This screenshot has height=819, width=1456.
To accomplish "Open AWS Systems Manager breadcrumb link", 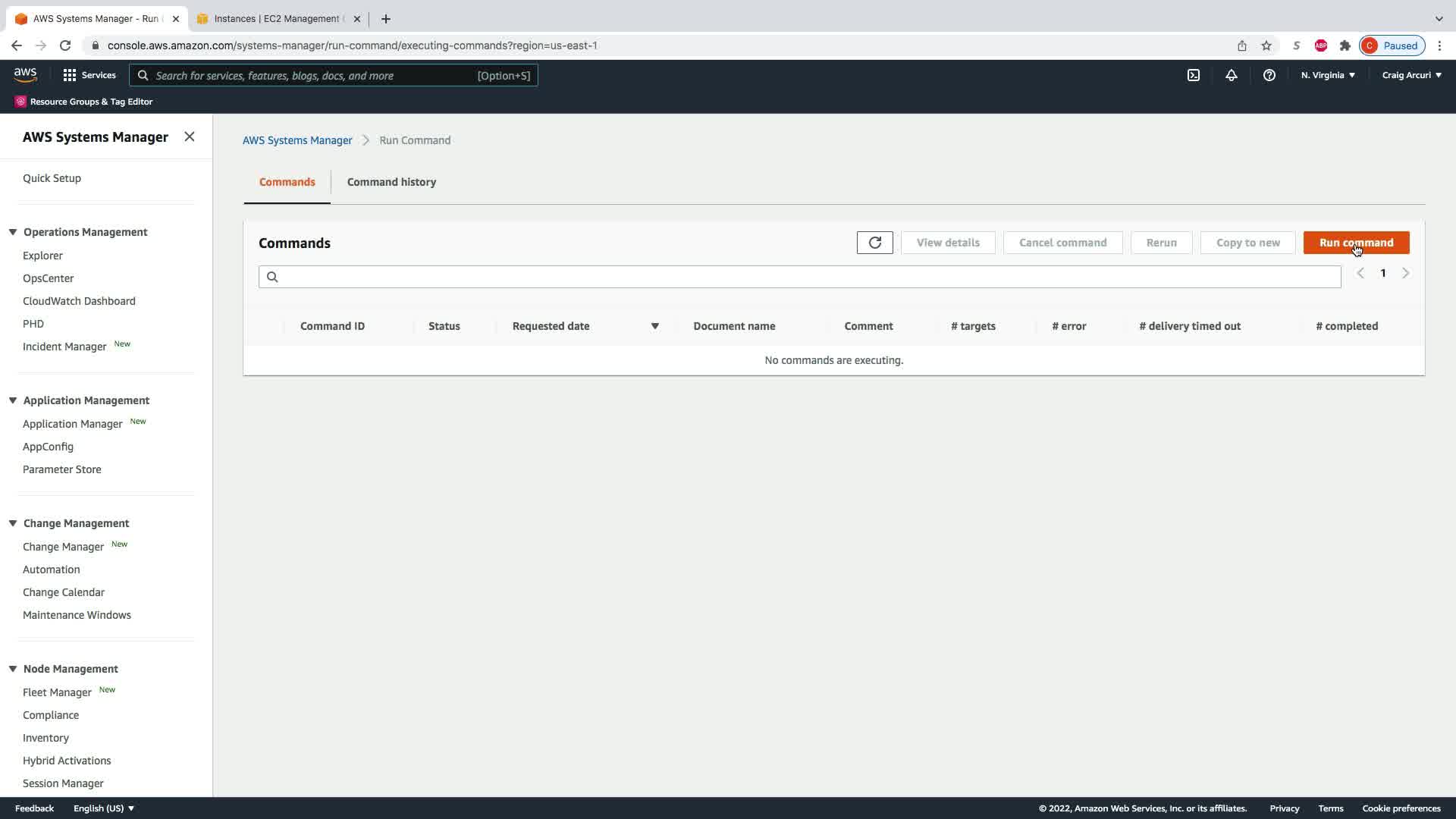I will (297, 140).
